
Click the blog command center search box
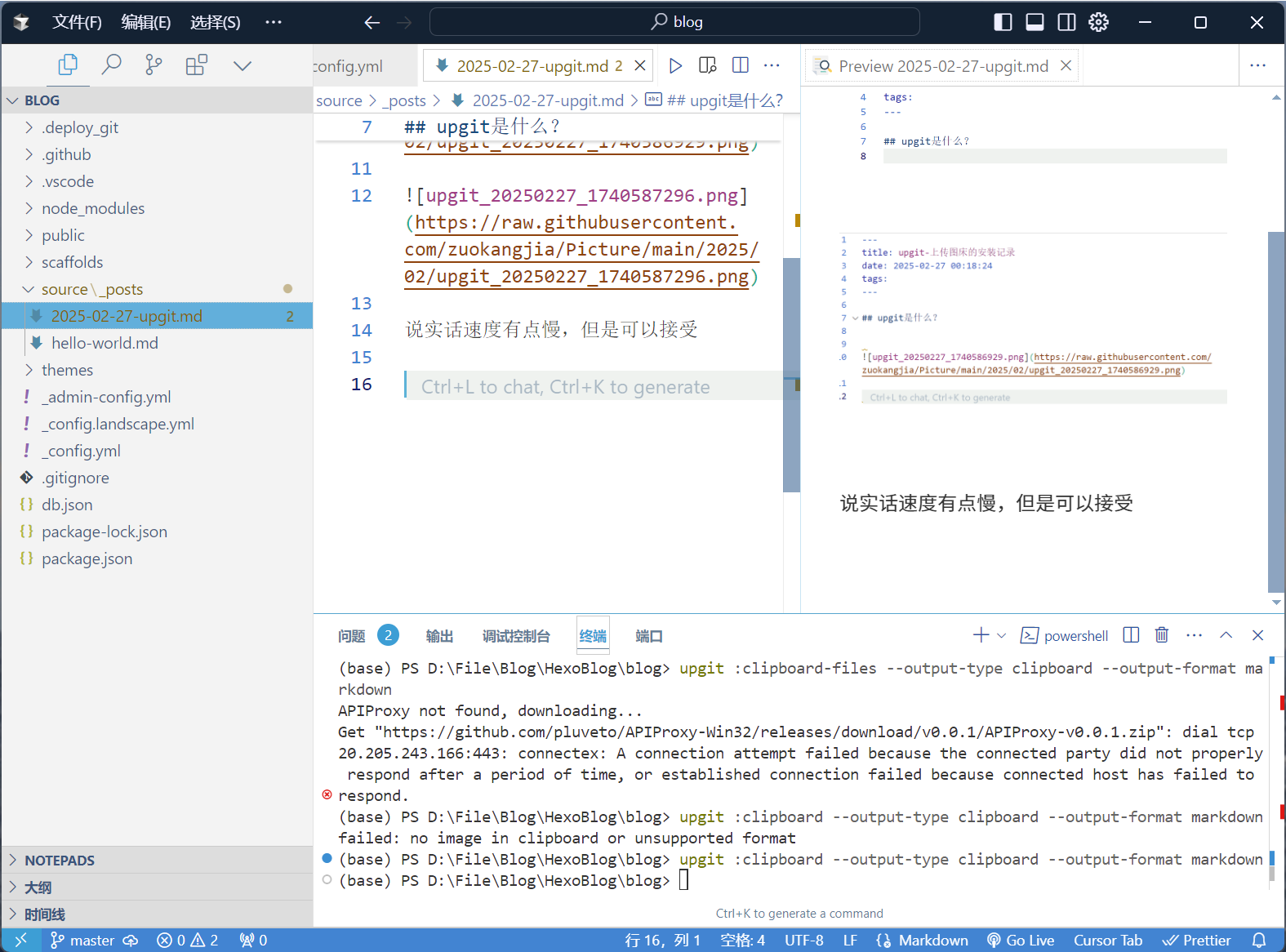(x=674, y=22)
